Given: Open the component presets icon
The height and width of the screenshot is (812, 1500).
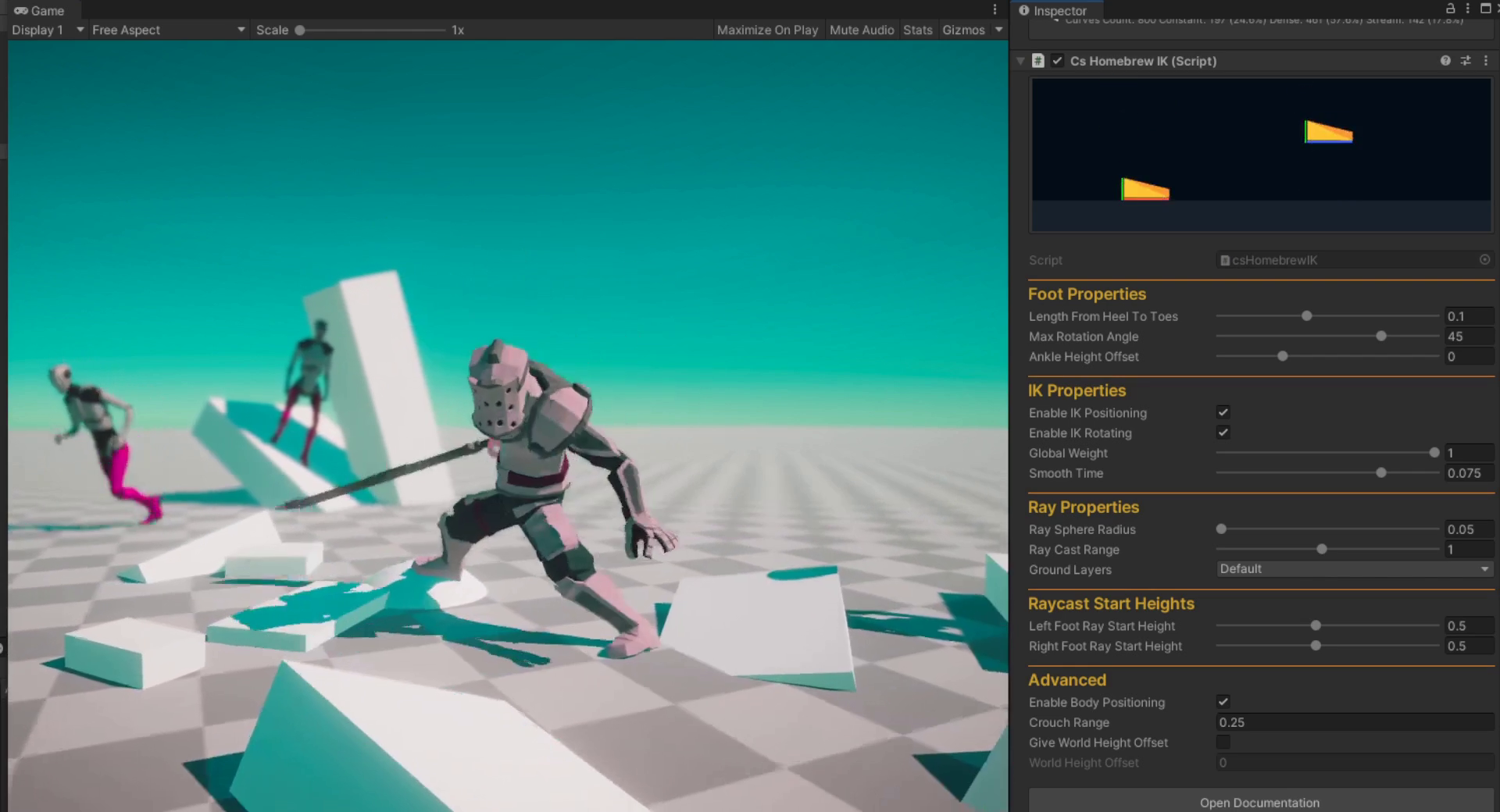Looking at the screenshot, I should tap(1466, 61).
